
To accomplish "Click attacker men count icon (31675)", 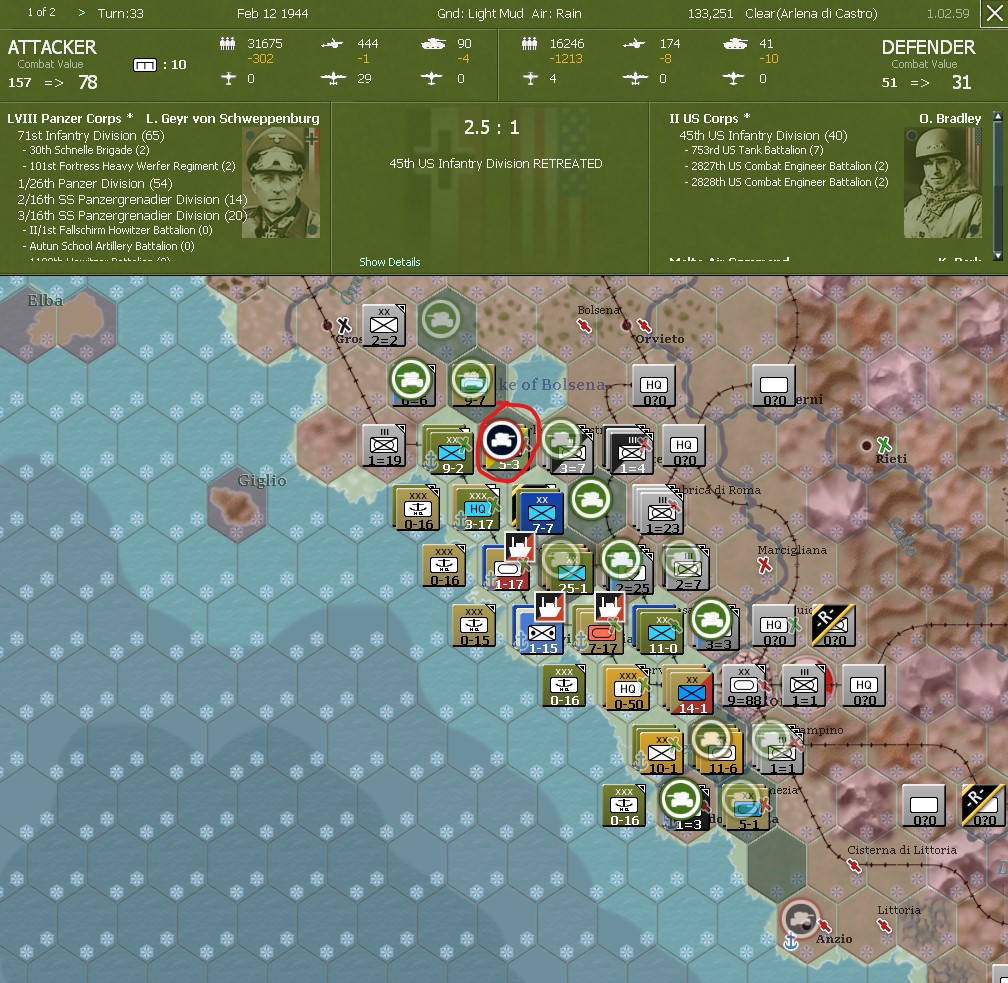I will click(228, 44).
